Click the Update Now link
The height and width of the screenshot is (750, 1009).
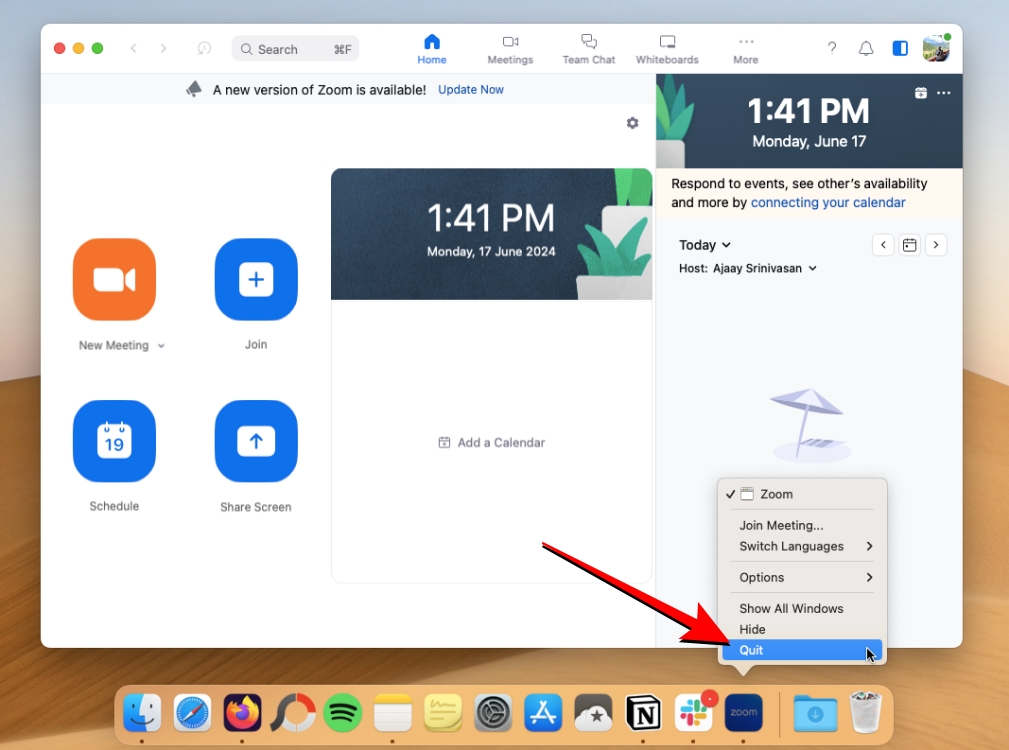pos(470,89)
